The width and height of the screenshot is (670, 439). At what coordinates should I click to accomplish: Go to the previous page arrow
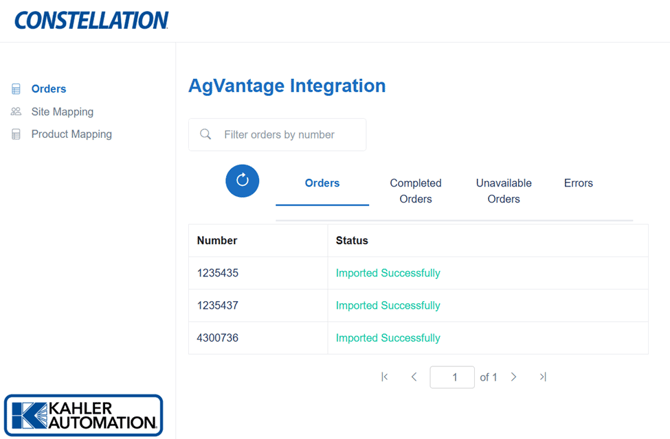pyautogui.click(x=414, y=377)
